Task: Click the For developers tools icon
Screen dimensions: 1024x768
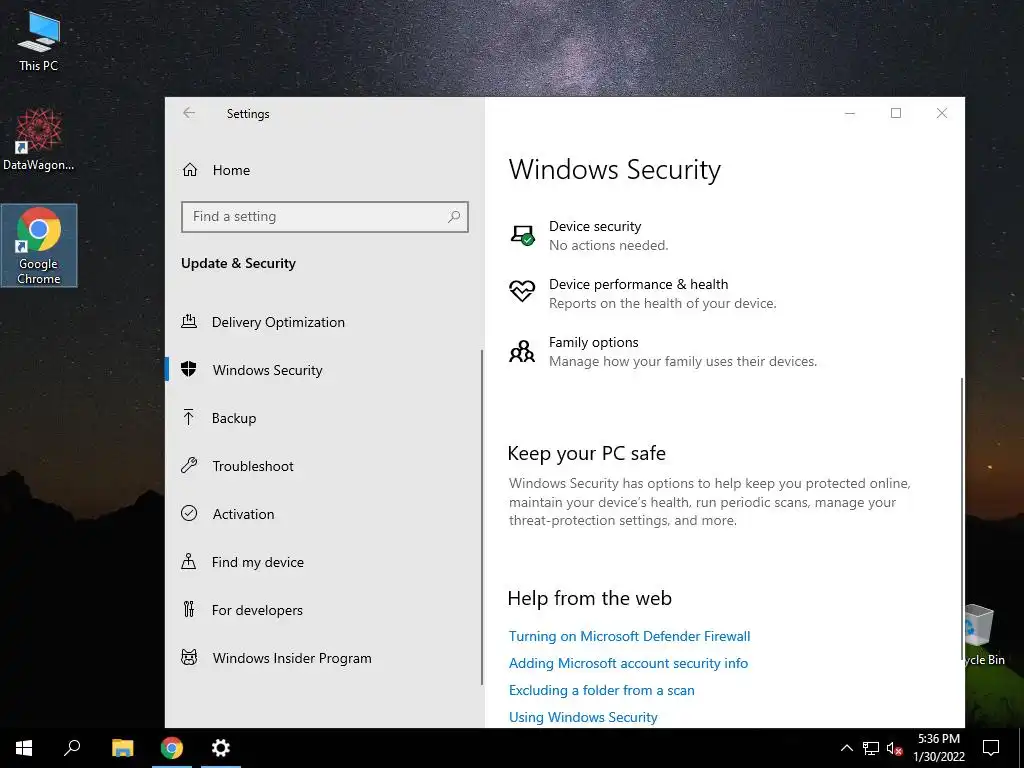Action: (x=189, y=609)
